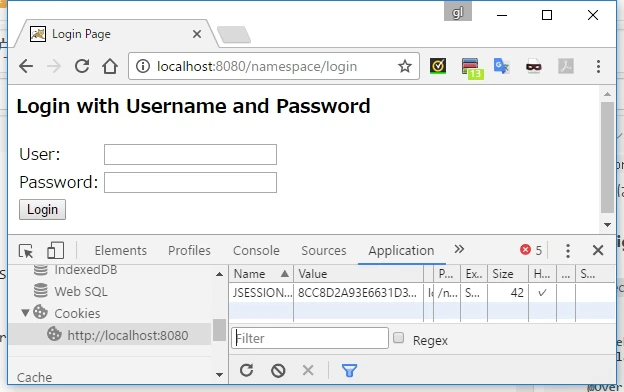Switch to the Sources tab
This screenshot has width=624, height=392.
[324, 250]
